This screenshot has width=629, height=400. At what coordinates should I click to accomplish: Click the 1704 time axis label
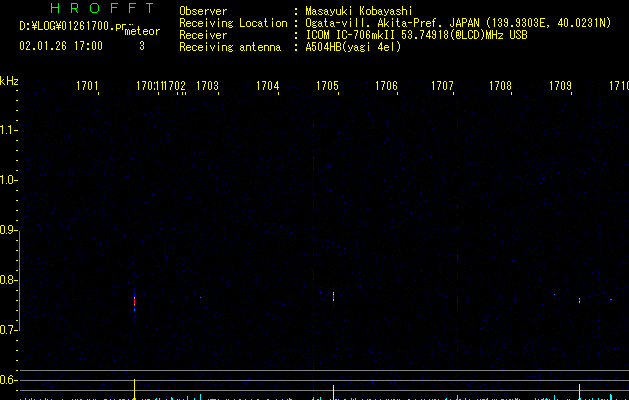268,86
